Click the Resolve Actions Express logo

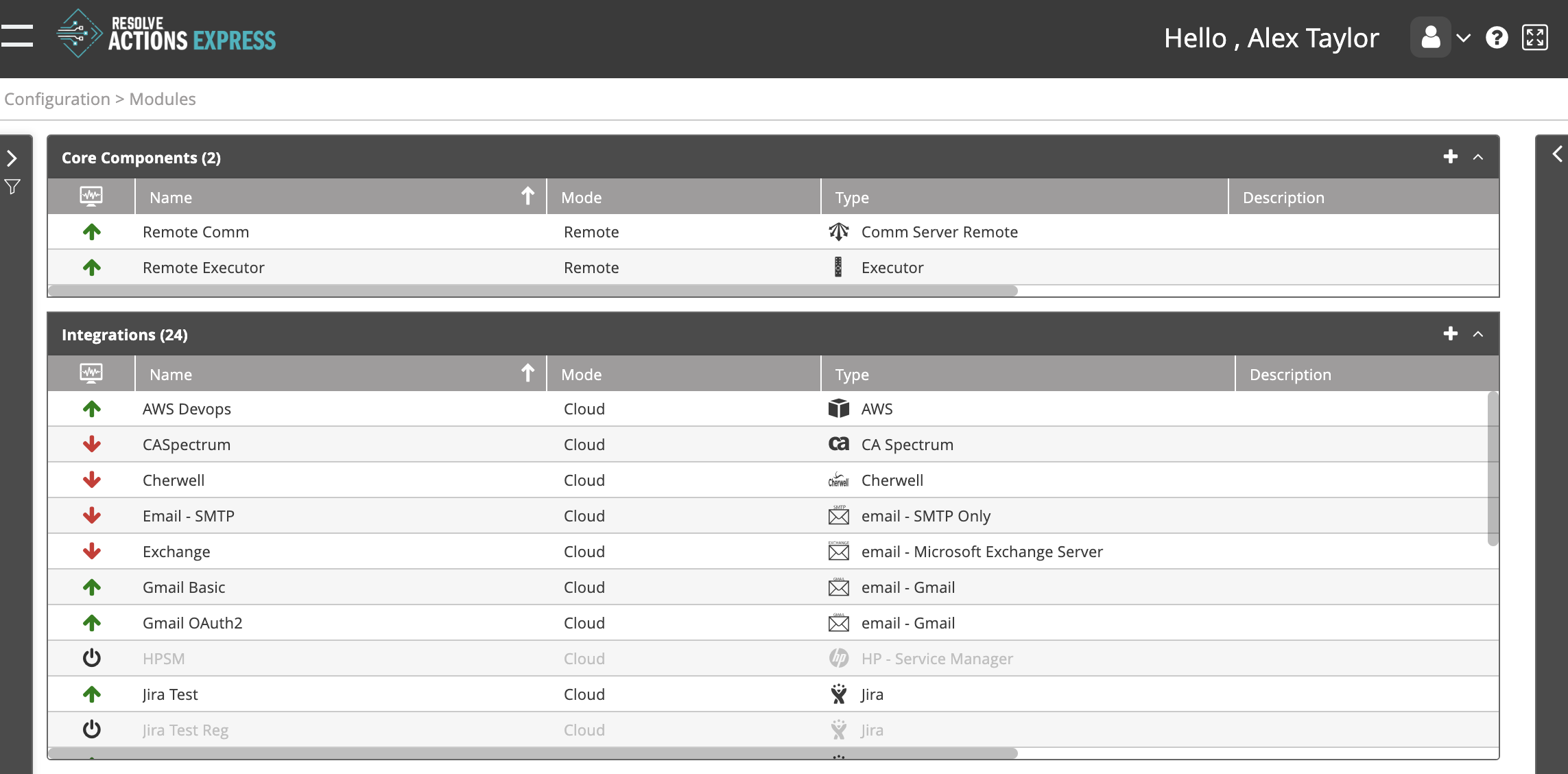click(x=167, y=34)
